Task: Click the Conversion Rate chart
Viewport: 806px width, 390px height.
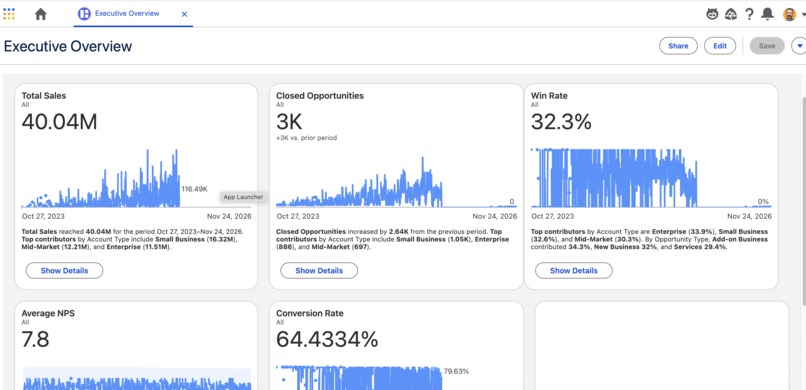Action: pos(359,378)
